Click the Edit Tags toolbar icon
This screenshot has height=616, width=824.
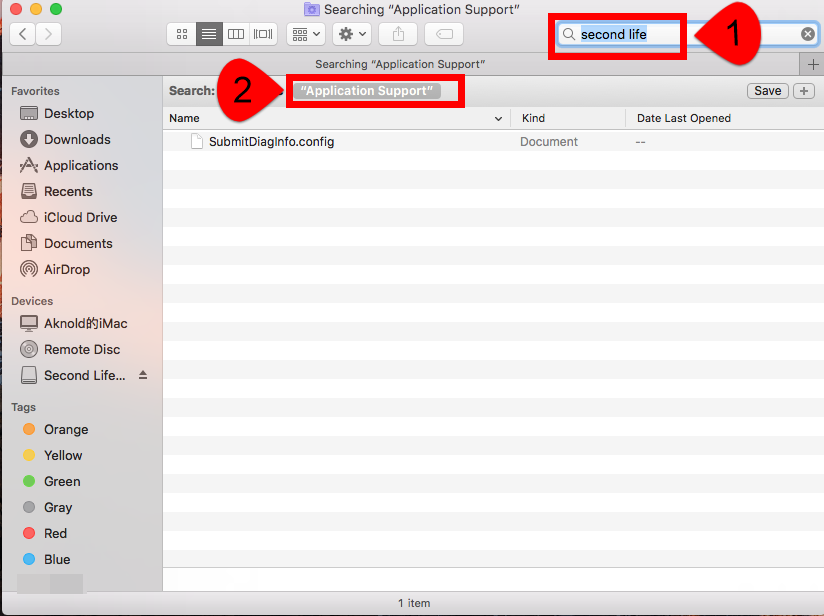coord(443,34)
